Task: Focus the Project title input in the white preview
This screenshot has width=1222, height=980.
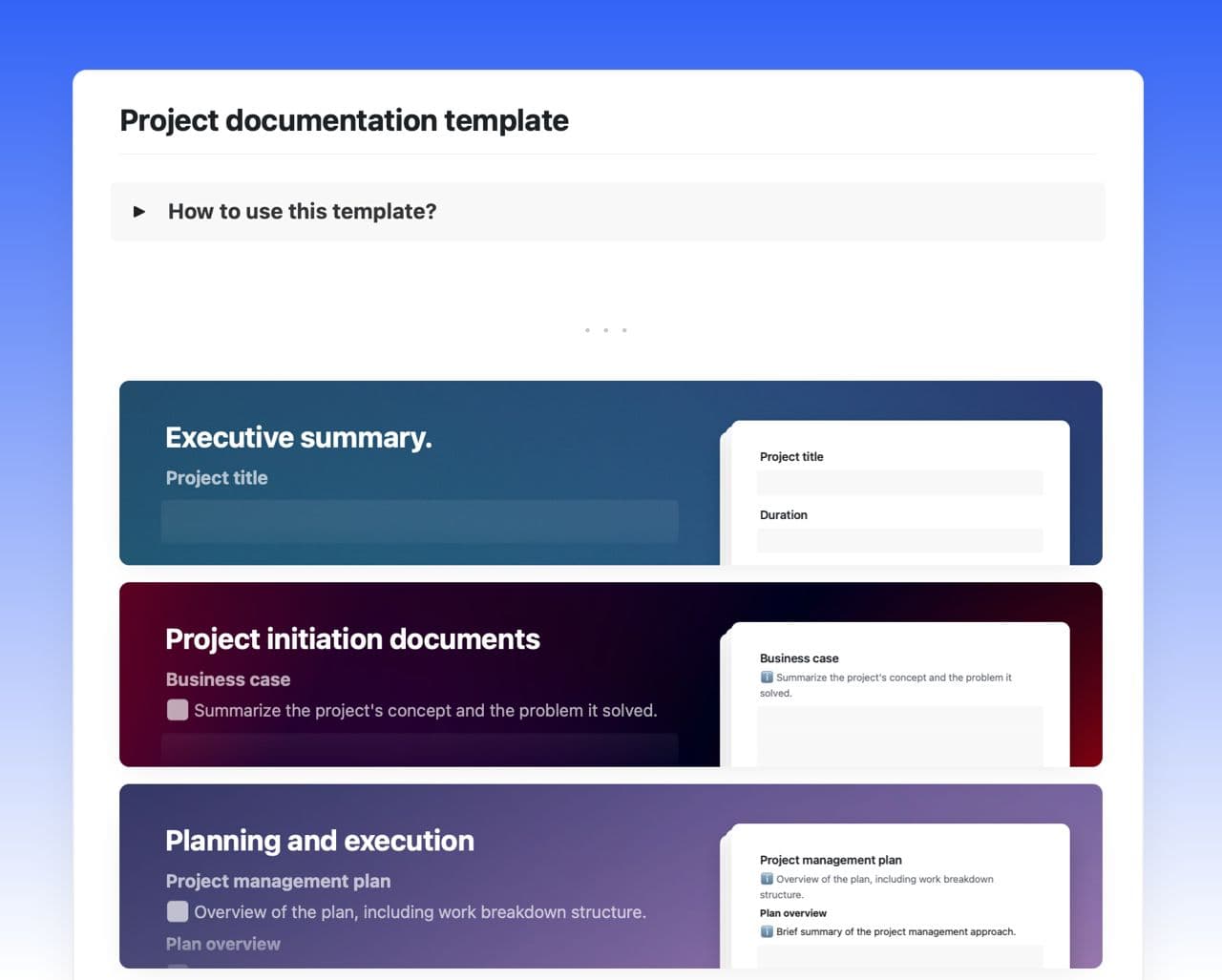Action: pyautogui.click(x=899, y=483)
